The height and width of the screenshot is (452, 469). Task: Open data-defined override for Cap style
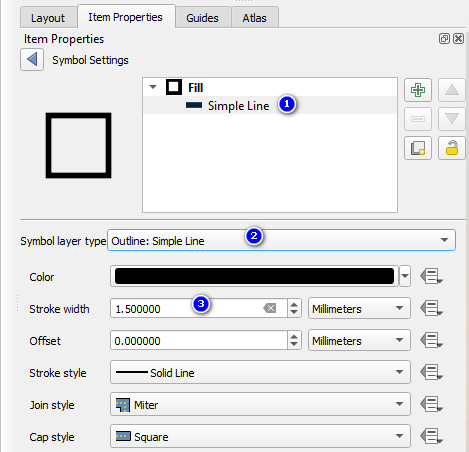(431, 436)
